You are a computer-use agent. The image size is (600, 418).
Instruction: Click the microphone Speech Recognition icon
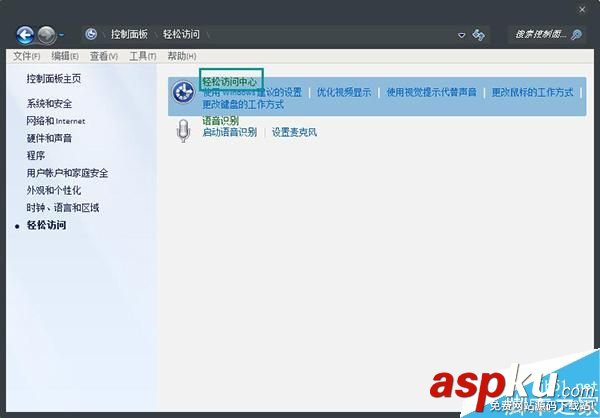coord(183,131)
